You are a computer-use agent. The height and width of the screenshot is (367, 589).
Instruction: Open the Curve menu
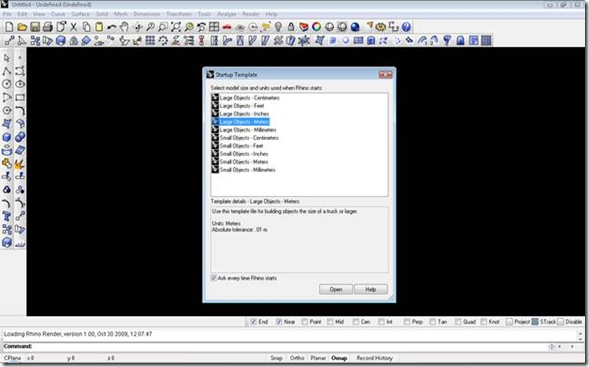pyautogui.click(x=58, y=14)
